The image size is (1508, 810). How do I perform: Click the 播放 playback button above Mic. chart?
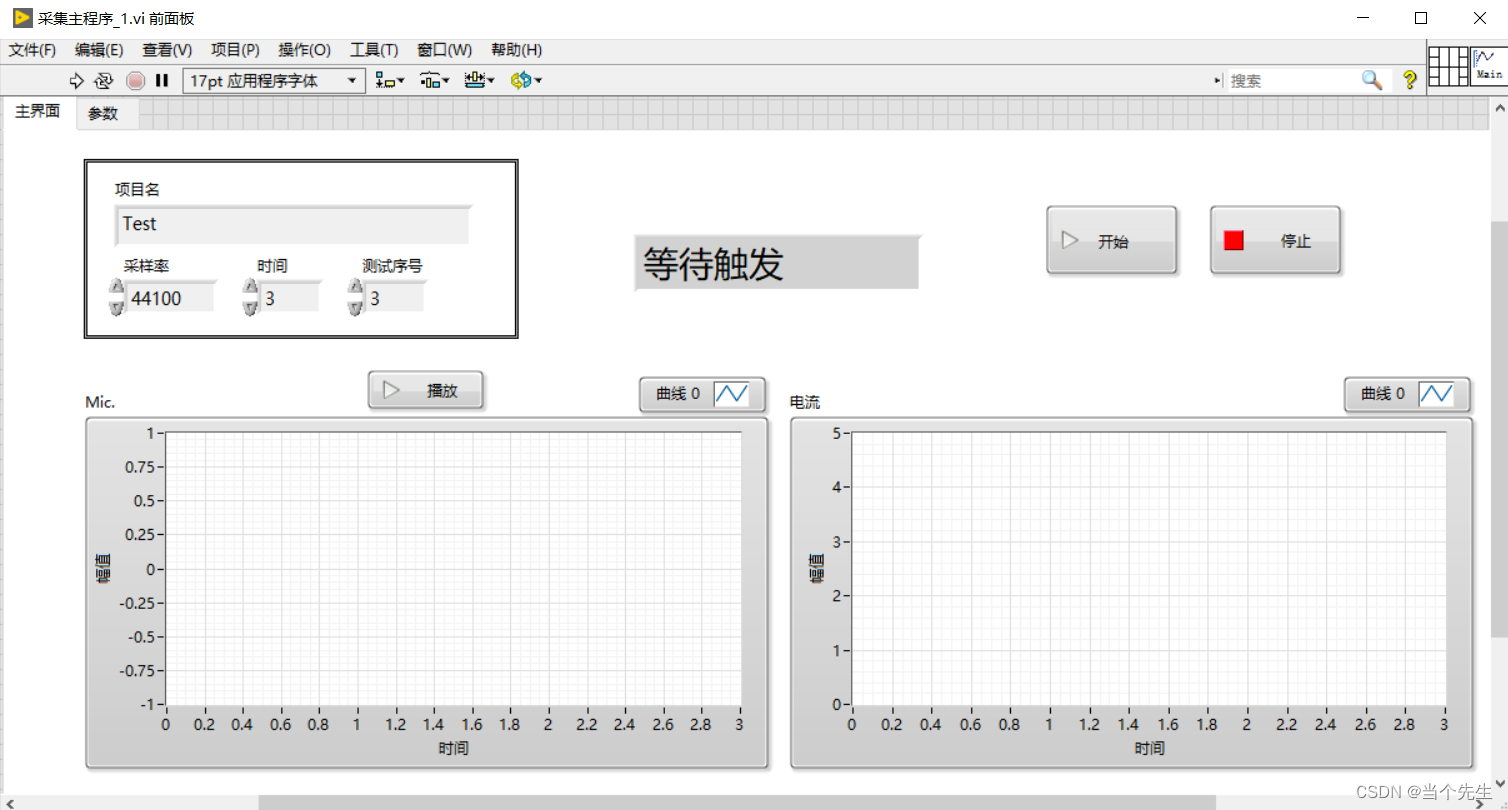coord(426,390)
